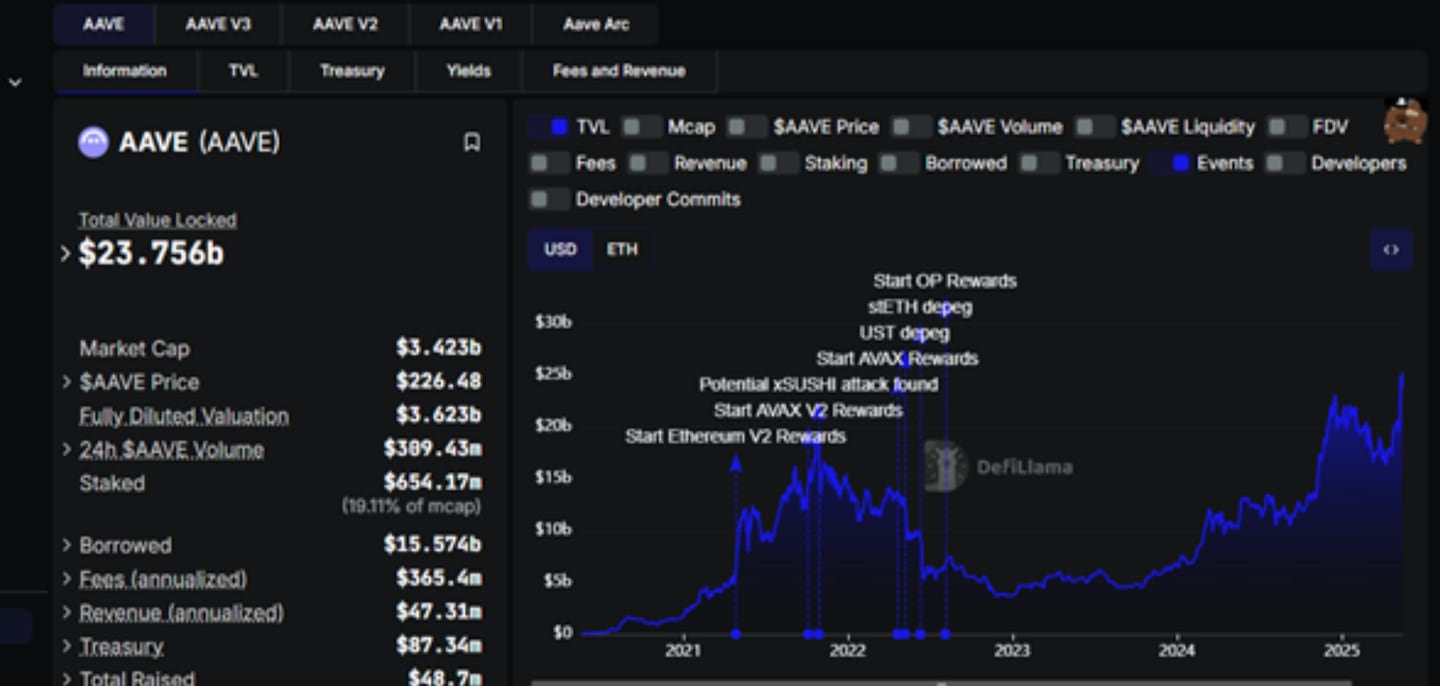This screenshot has height=686, width=1440.
Task: Switch to the Aave Arc tab
Action: (596, 25)
